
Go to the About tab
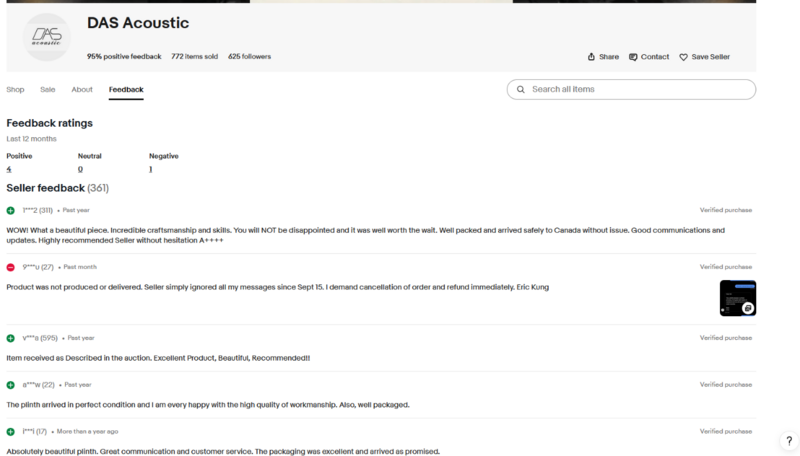[82, 90]
